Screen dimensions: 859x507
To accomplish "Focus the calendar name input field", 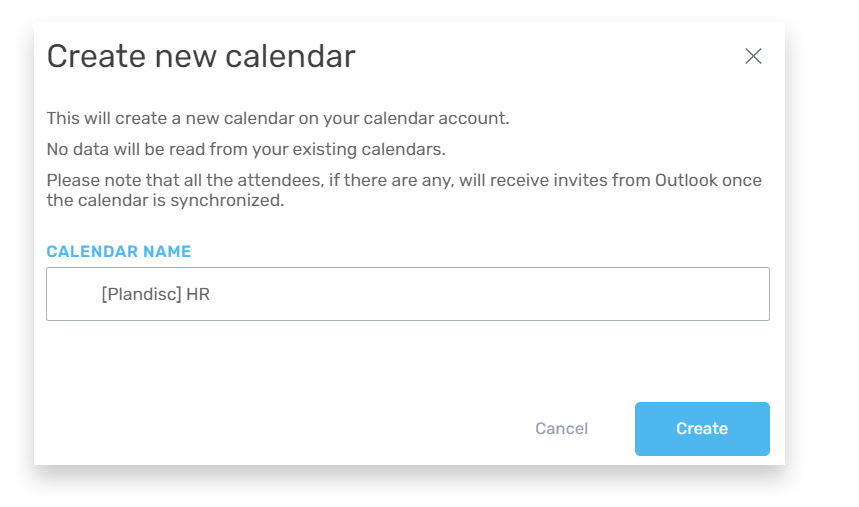I will (408, 294).
